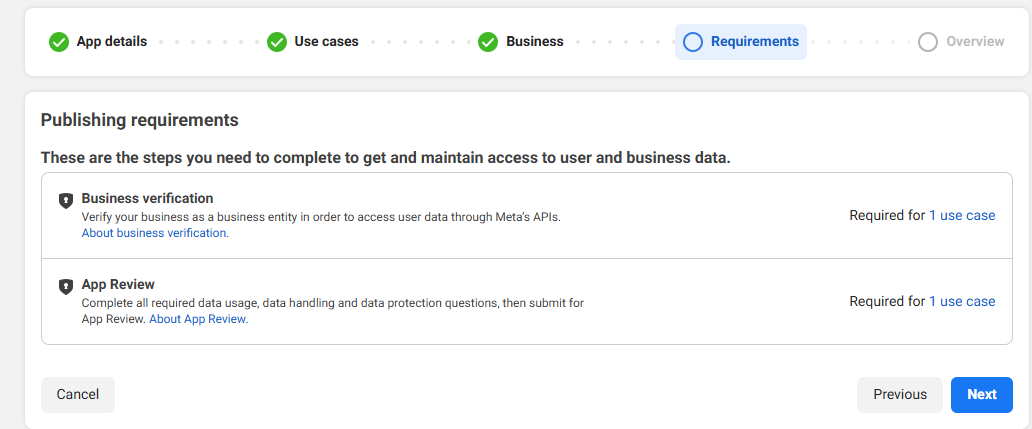
Task: Click the Business verification row title
Action: tap(147, 198)
